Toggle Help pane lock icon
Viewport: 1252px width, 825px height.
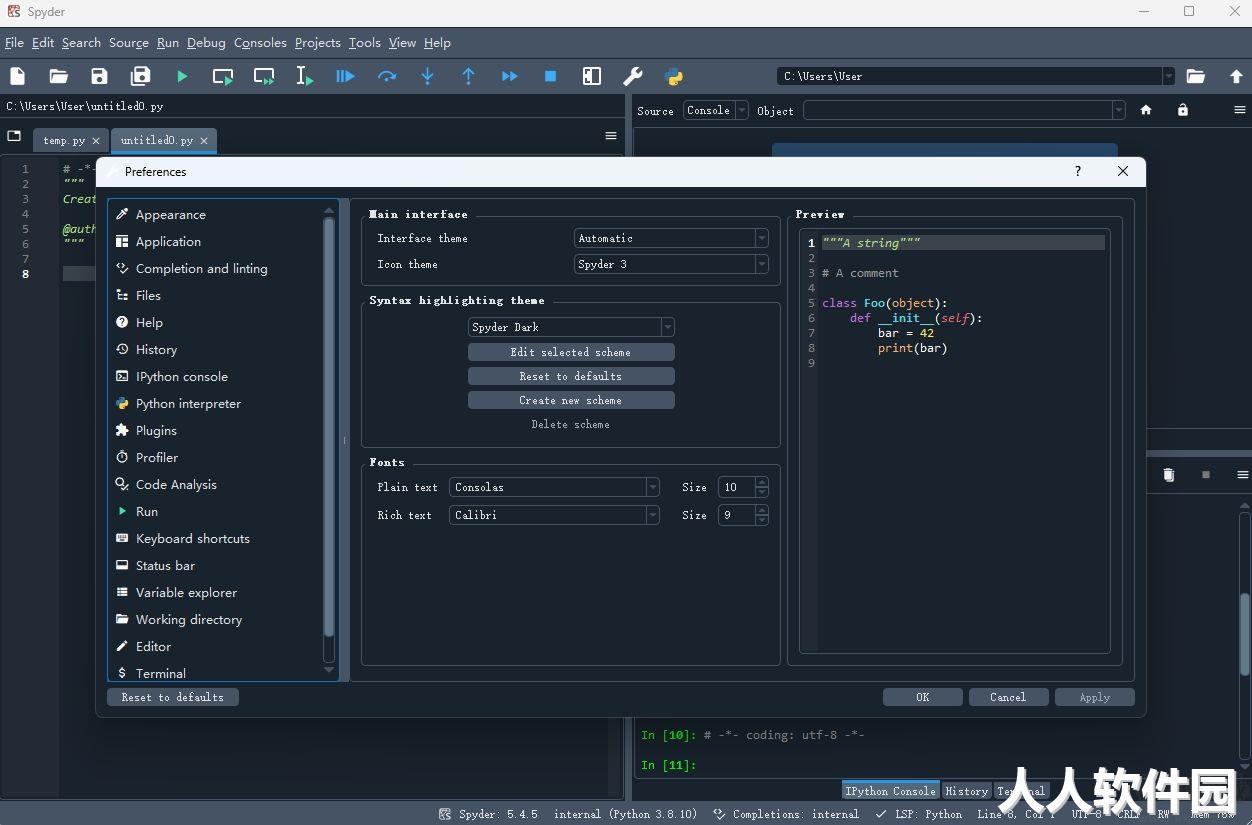tap(1183, 110)
